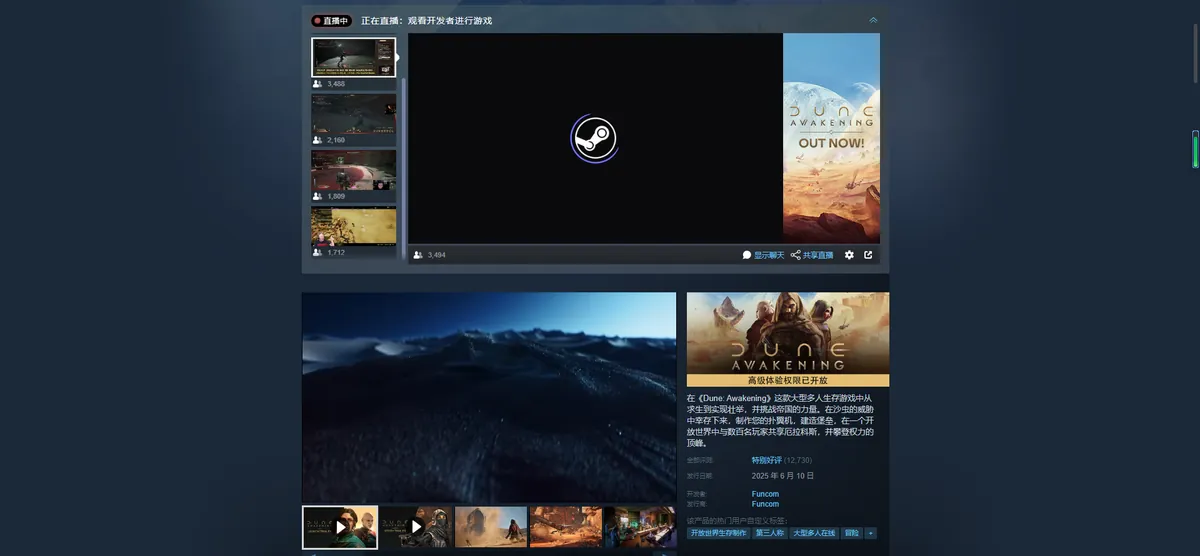Pop out the broadcast in new window
Viewport: 1200px width, 556px height.
(868, 255)
